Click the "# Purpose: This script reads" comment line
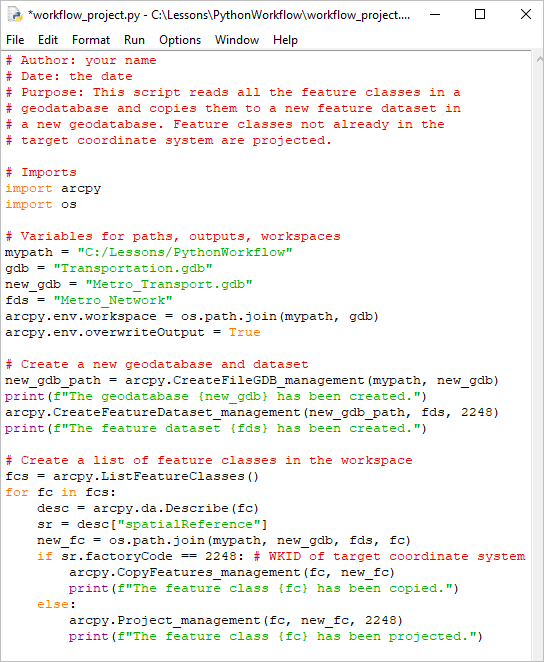Screen dimensions: 544x662 coord(233,92)
